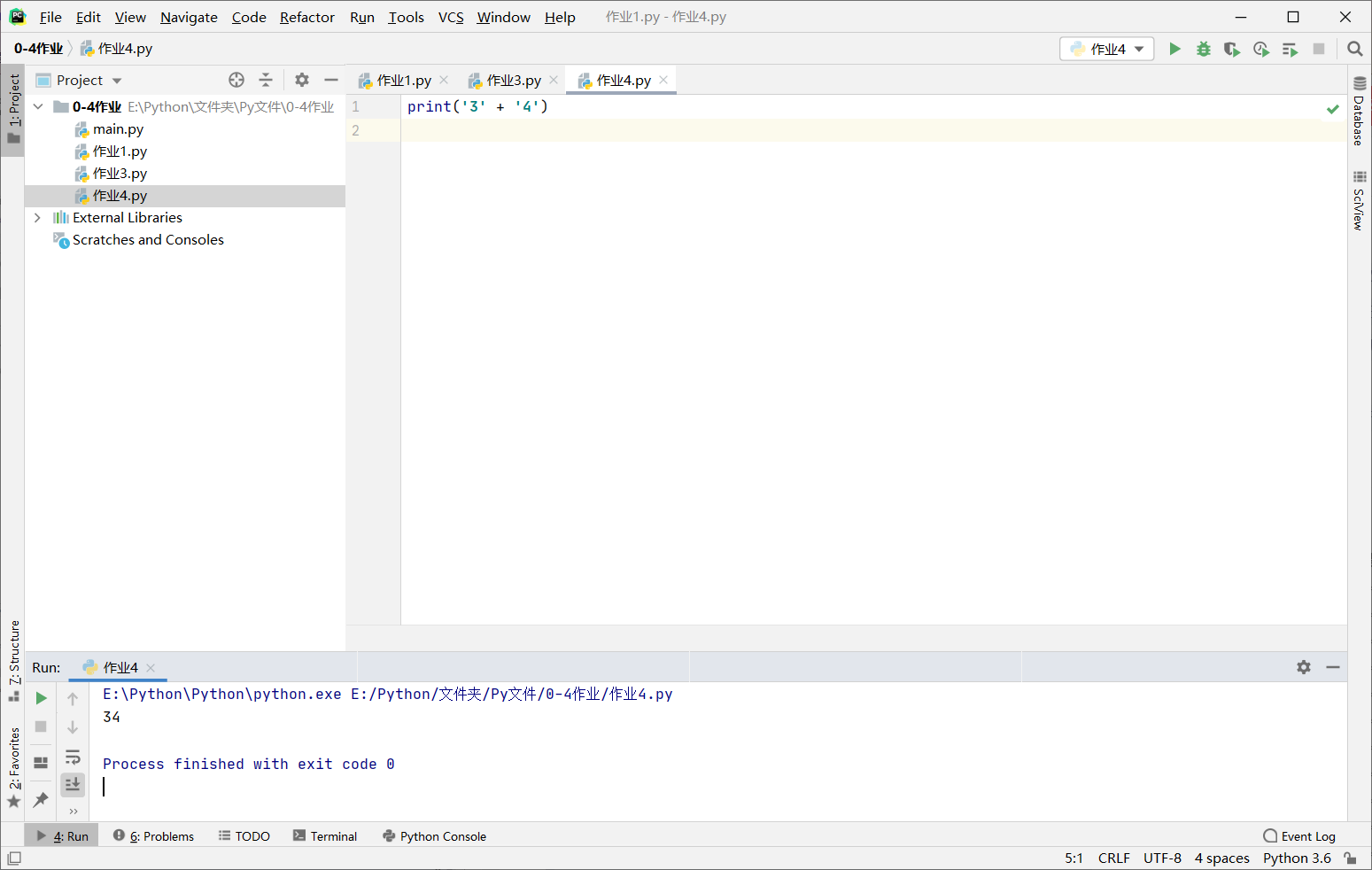1372x870 pixels.
Task: Click stop button in Run panel
Action: tap(41, 726)
